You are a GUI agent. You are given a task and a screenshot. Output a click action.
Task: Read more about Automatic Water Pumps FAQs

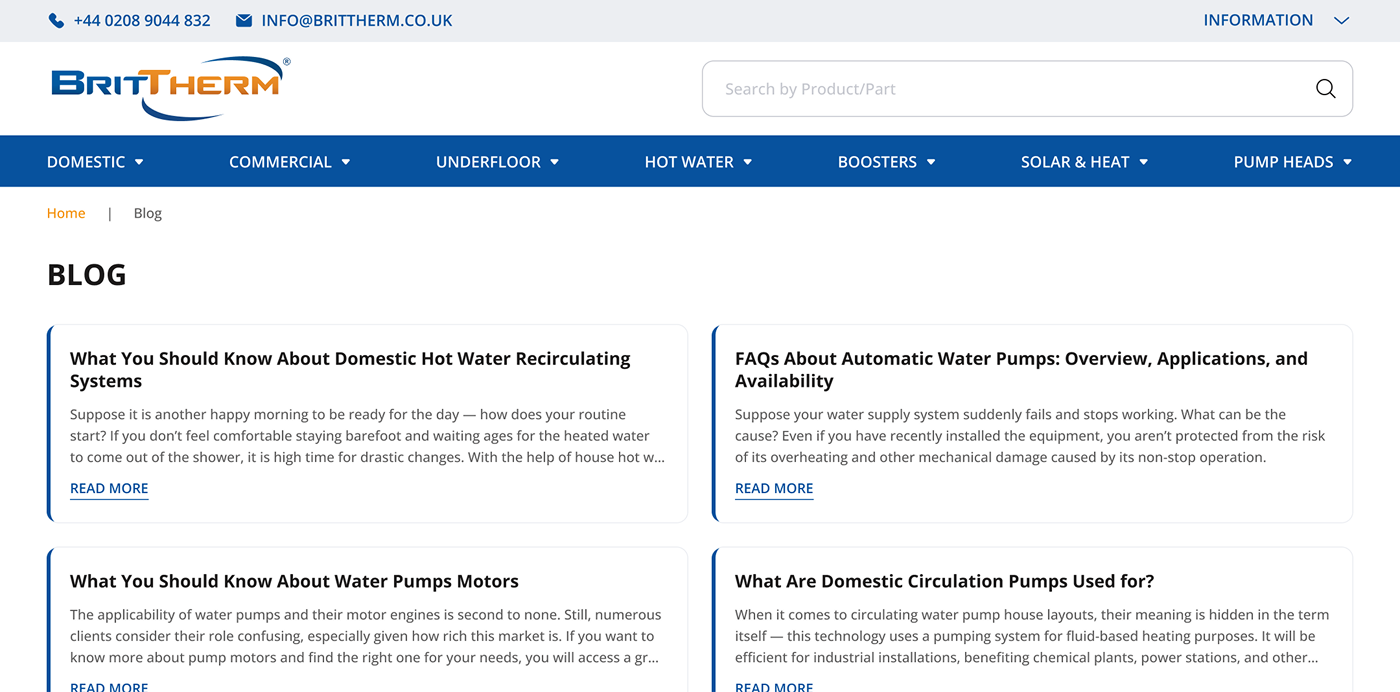pos(774,488)
